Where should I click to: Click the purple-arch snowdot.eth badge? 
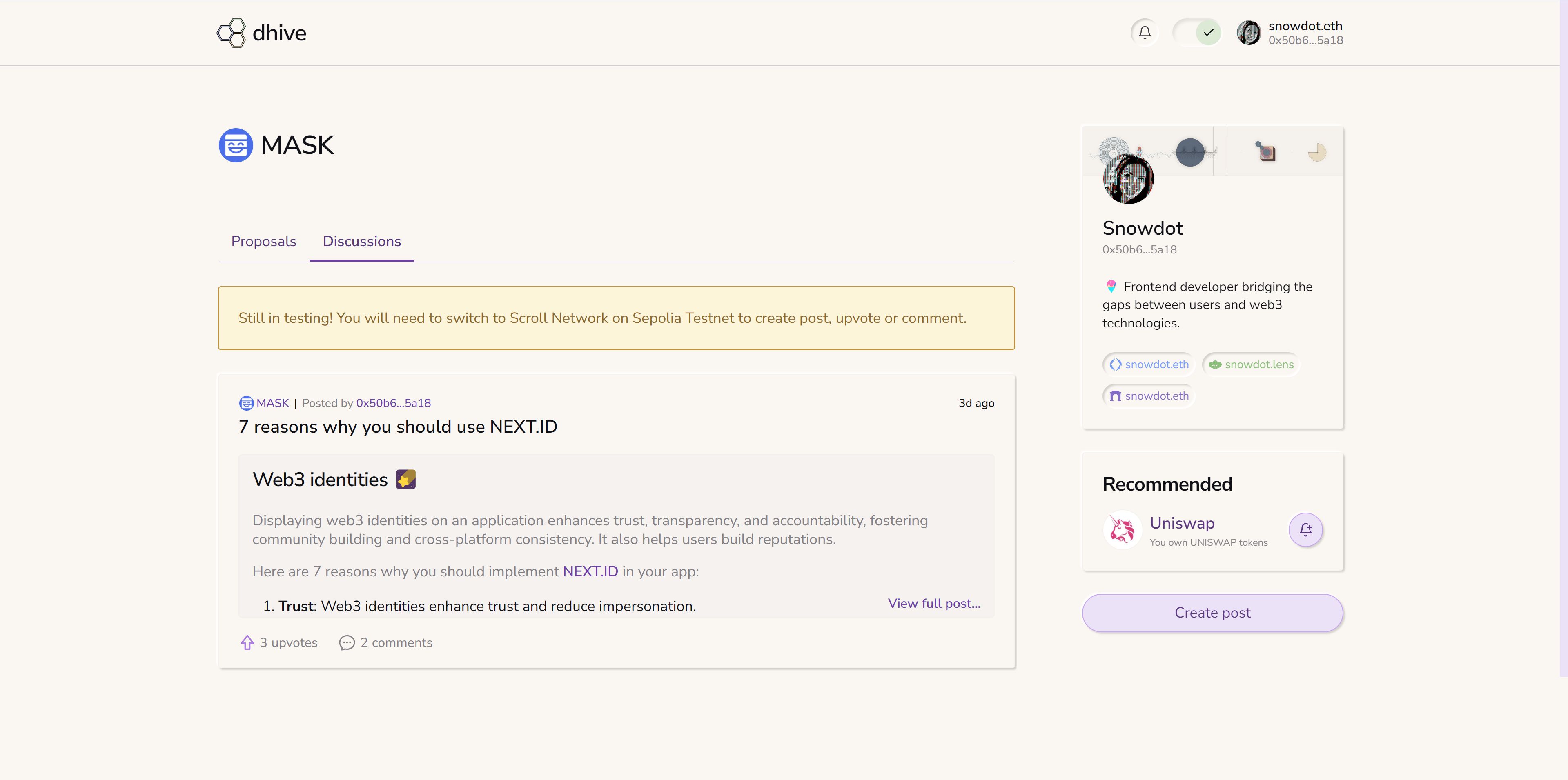click(1149, 396)
